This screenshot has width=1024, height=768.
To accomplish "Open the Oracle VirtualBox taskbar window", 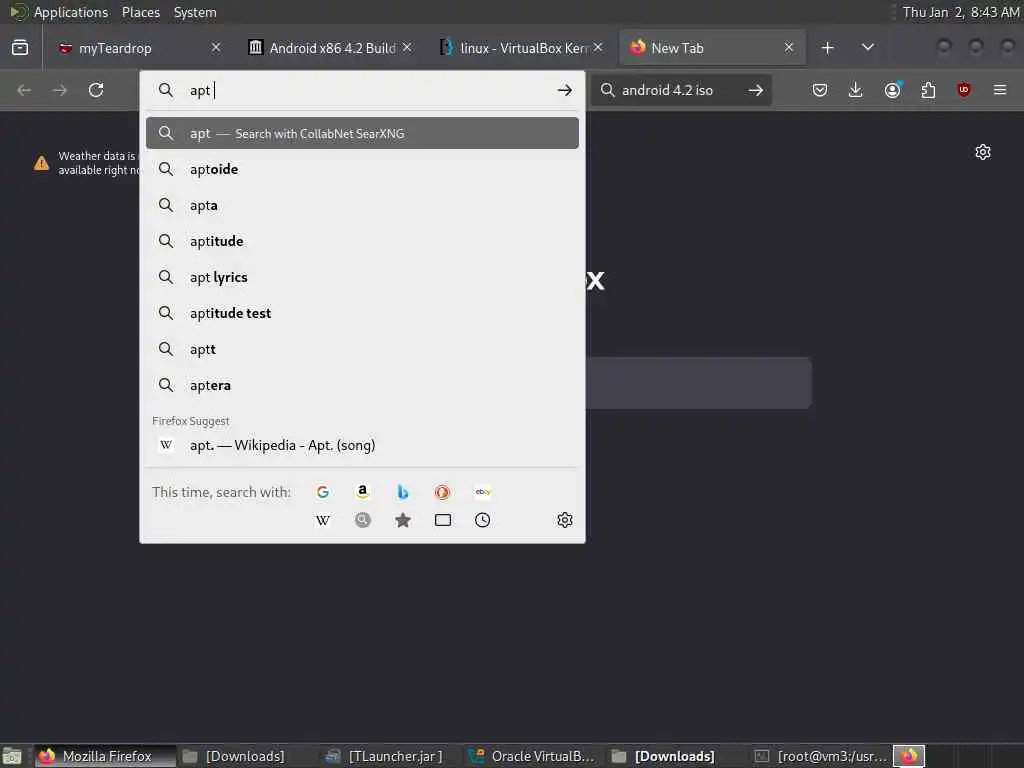I will 532,756.
